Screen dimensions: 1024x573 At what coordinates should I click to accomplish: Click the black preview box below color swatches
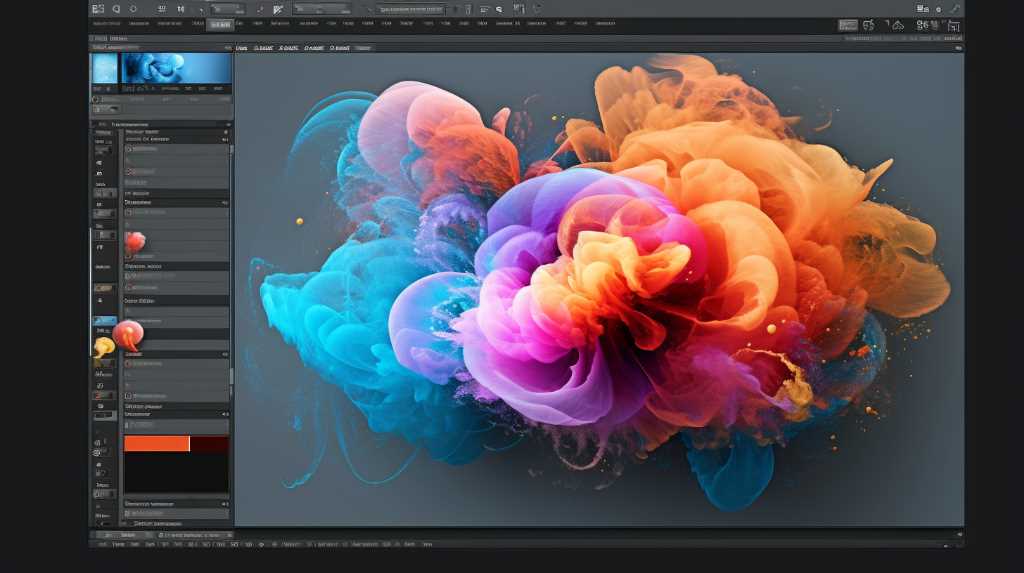[176, 473]
